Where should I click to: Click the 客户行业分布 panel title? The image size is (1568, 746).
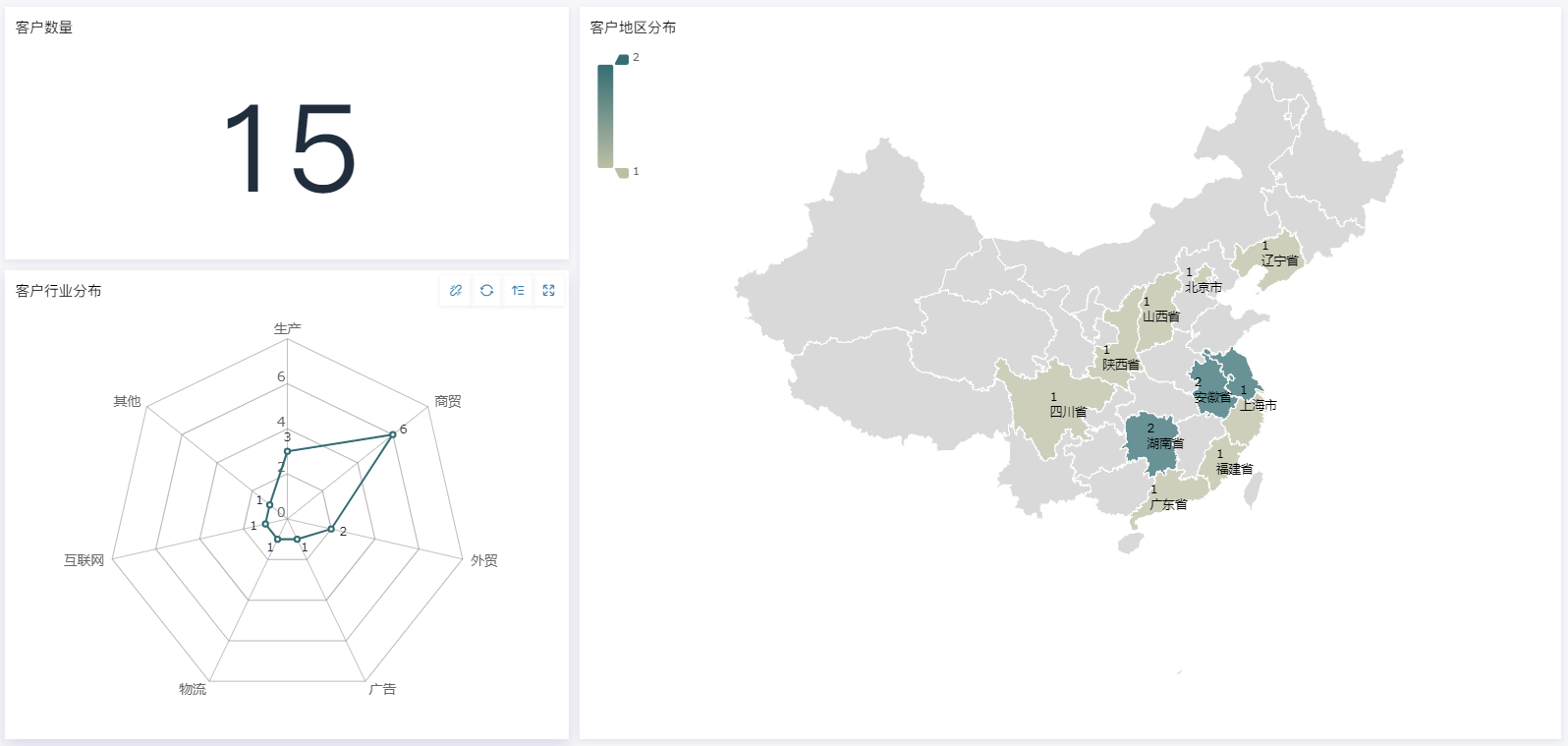[x=59, y=291]
